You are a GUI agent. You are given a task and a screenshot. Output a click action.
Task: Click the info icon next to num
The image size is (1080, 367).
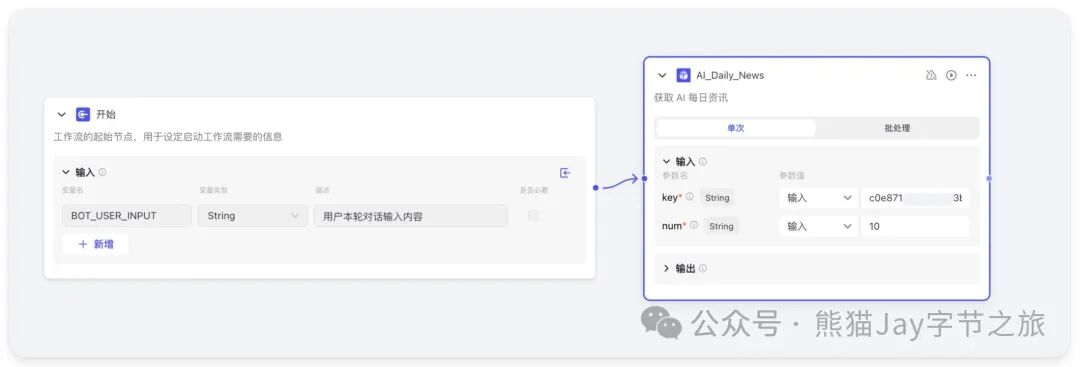(694, 225)
